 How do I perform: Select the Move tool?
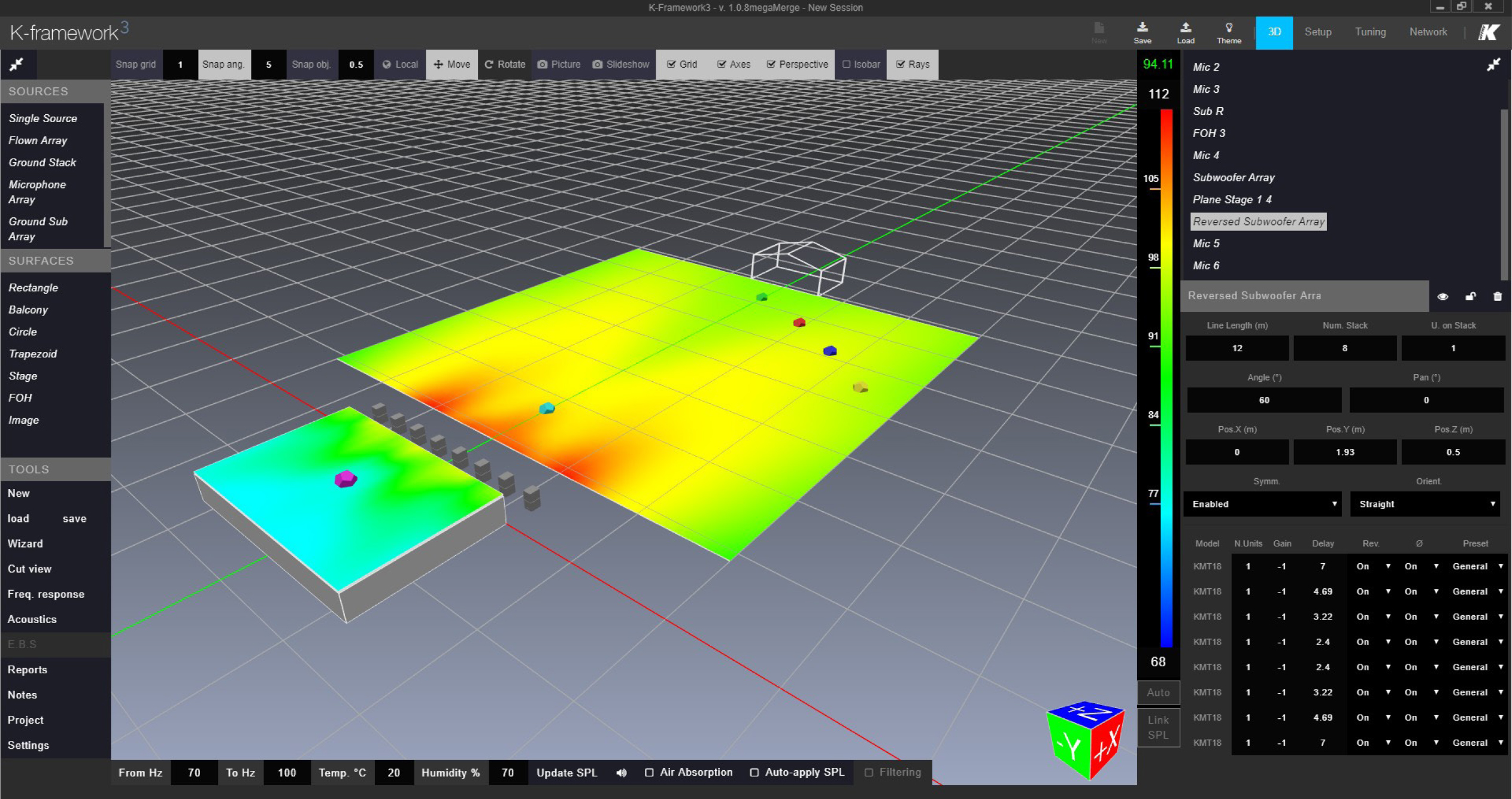(452, 64)
